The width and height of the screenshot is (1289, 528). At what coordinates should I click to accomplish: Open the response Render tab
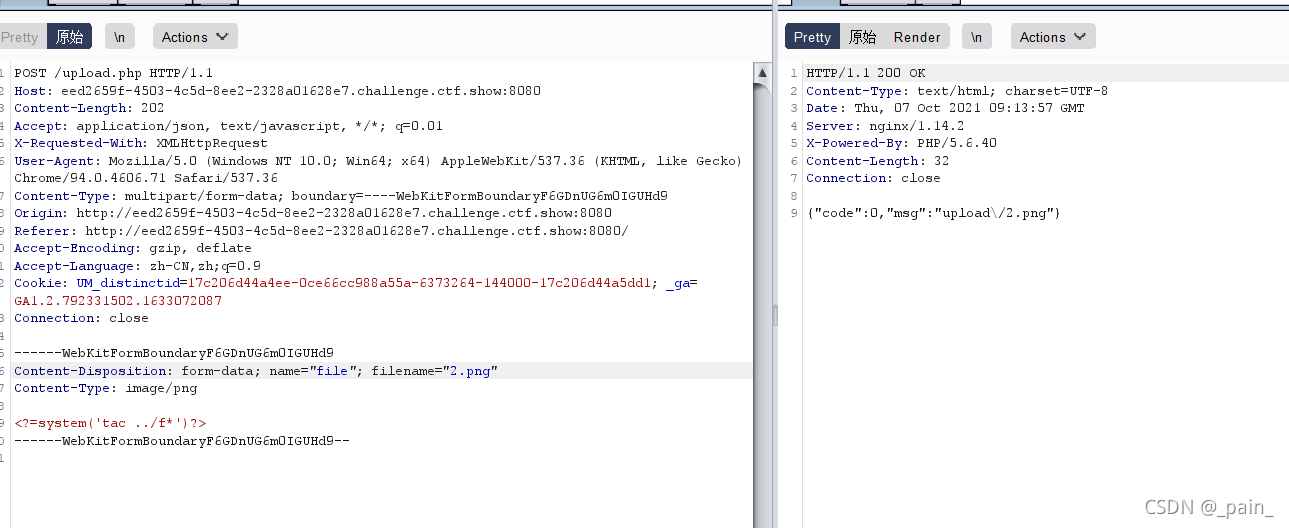917,37
